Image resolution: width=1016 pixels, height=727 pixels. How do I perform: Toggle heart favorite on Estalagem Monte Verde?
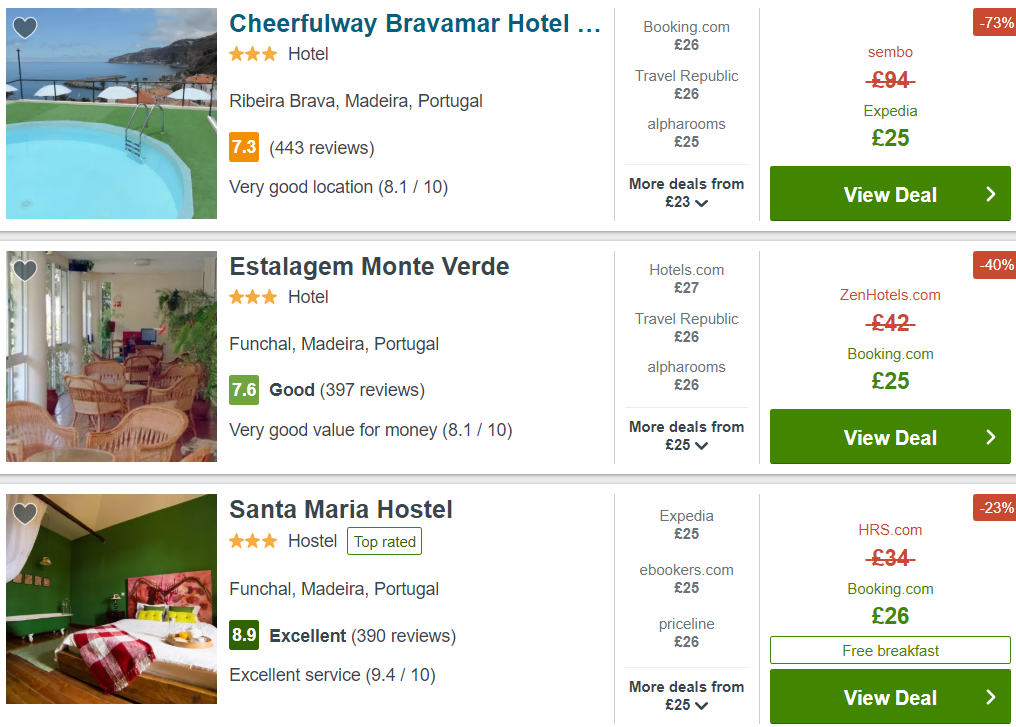(x=25, y=270)
